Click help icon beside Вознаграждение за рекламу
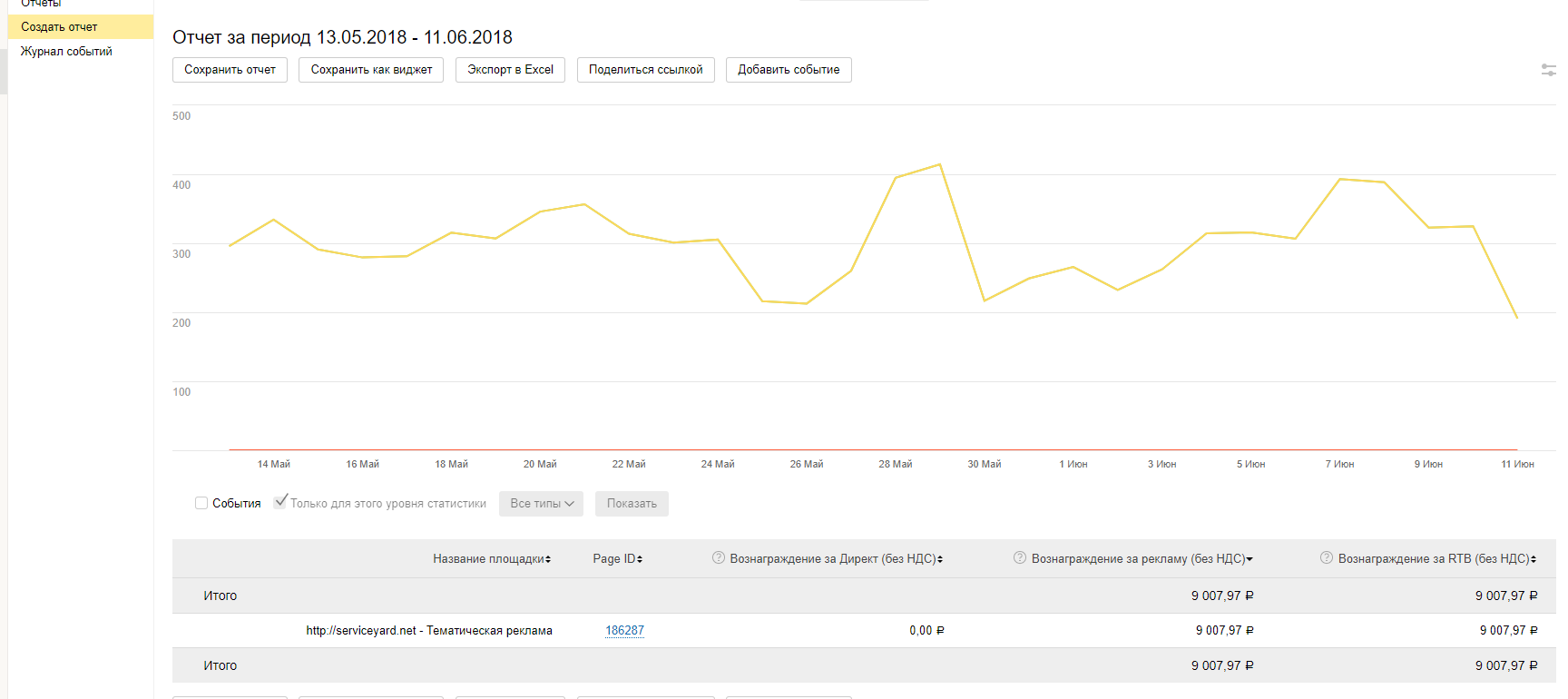The width and height of the screenshot is (1568, 699). click(x=1020, y=558)
